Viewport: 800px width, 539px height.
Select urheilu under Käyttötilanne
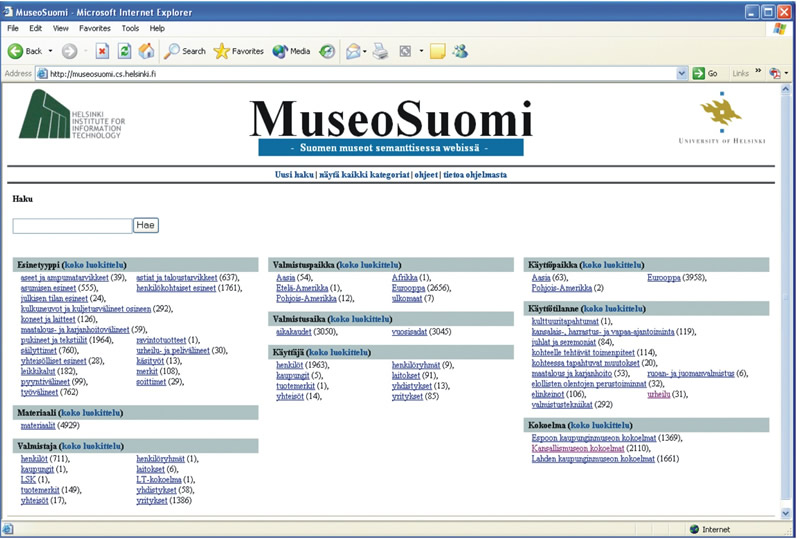[x=659, y=394]
